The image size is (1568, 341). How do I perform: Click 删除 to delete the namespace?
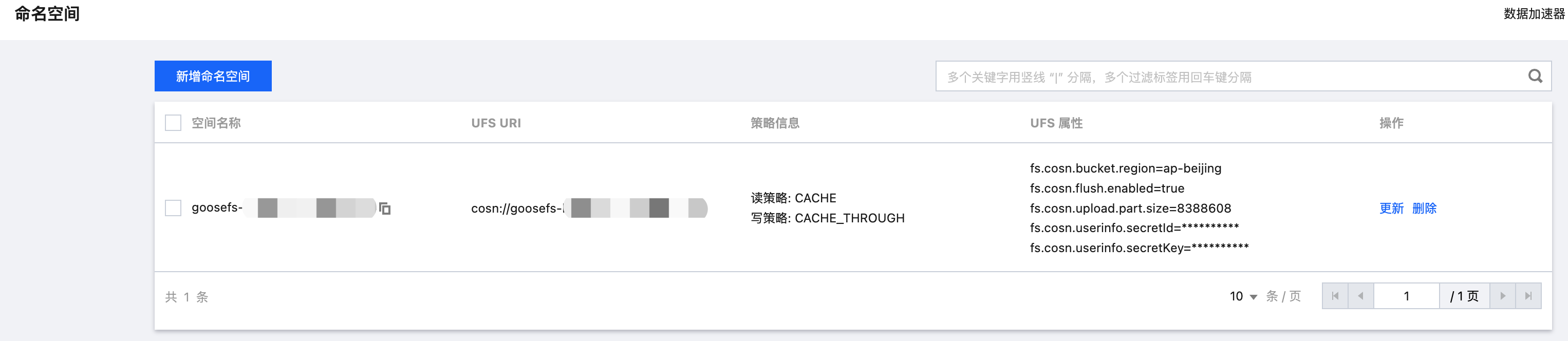point(1424,209)
